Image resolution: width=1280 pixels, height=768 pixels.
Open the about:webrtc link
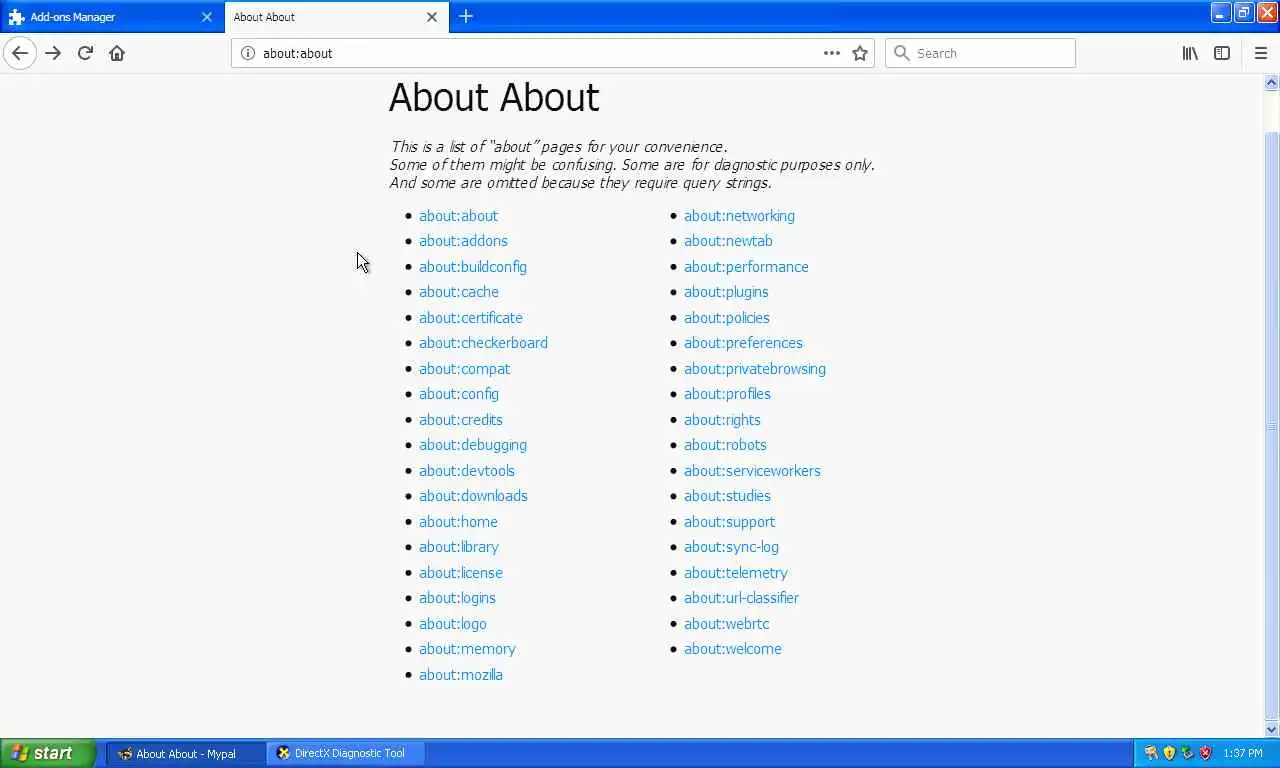pos(727,624)
